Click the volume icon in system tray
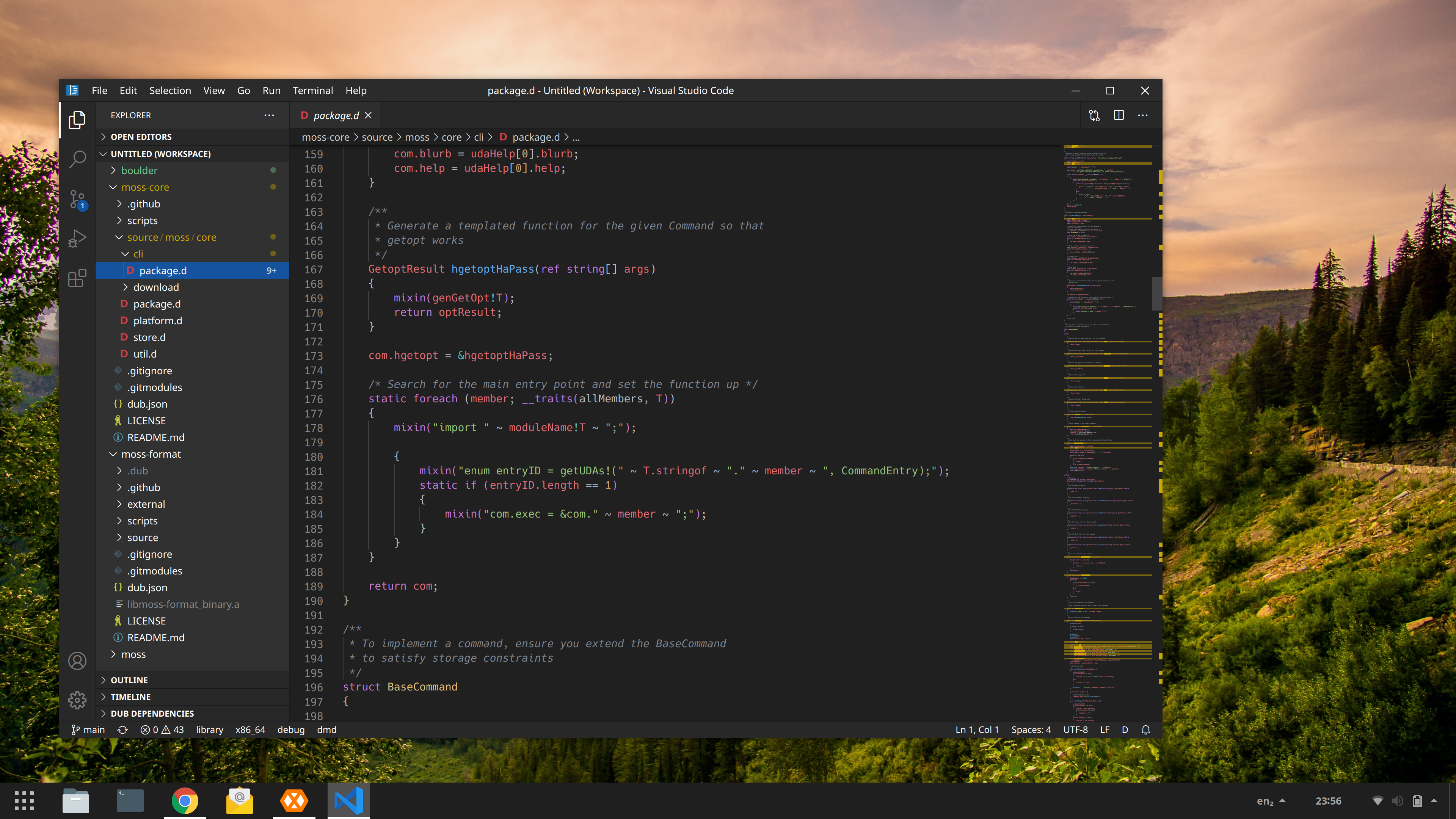The image size is (1456, 819). click(x=1397, y=801)
